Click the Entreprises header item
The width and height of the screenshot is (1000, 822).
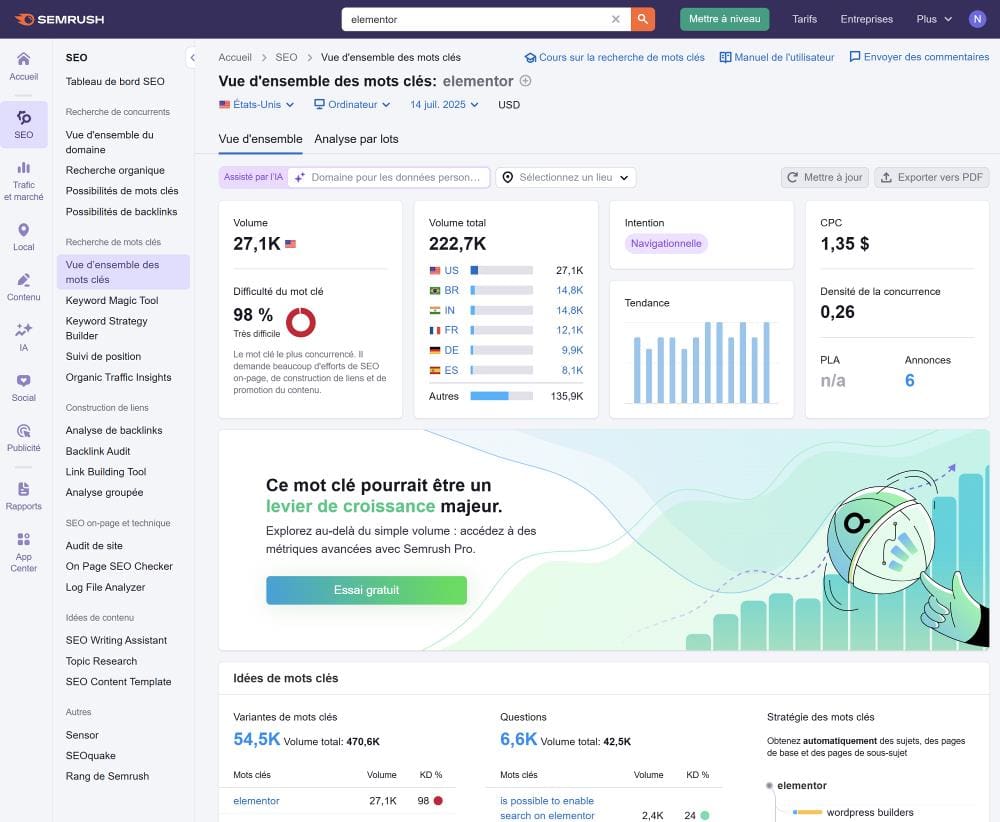pyautogui.click(x=866, y=19)
